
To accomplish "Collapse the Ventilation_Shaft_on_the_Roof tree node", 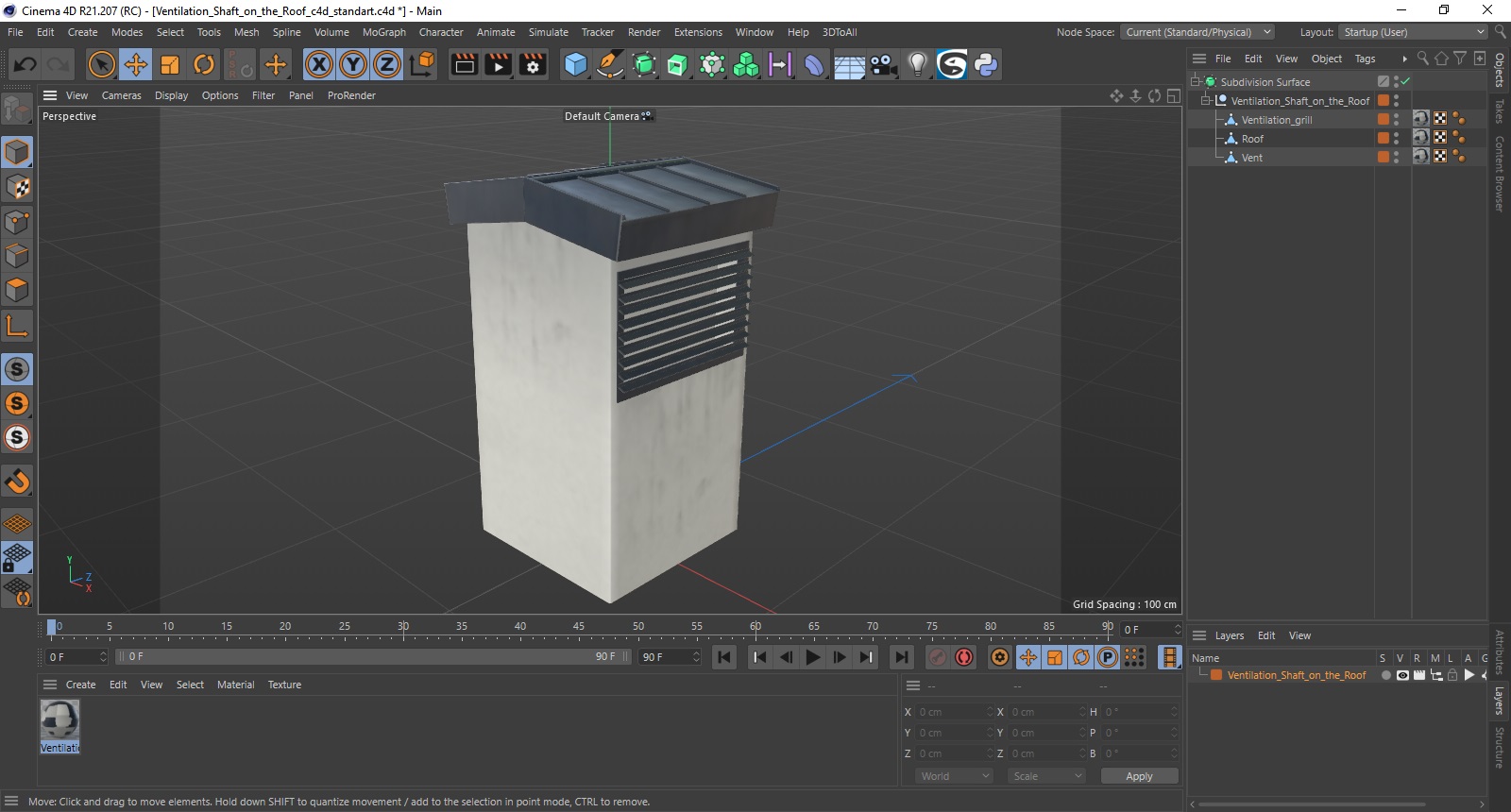I will click(x=1205, y=101).
